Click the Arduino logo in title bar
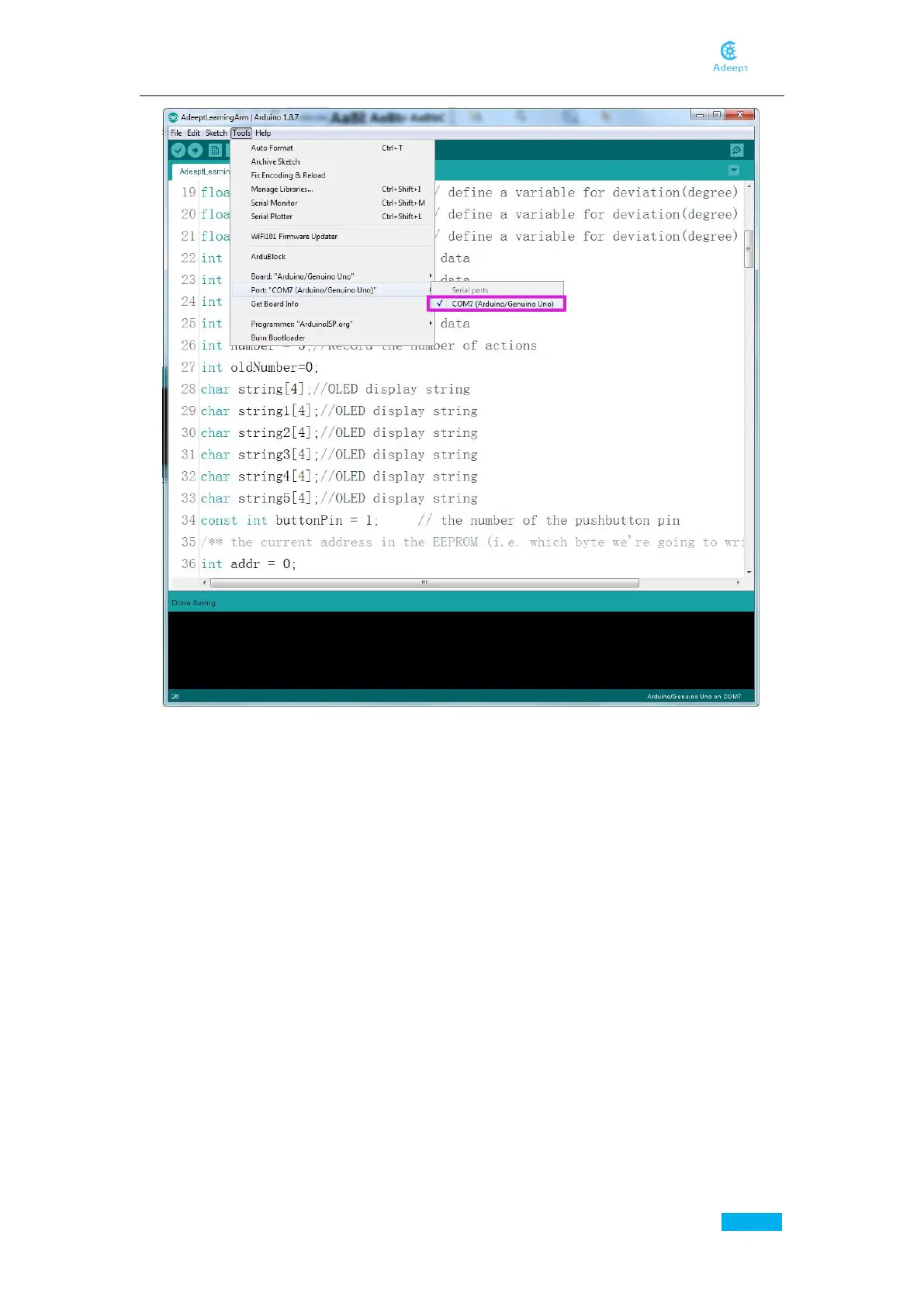The height and width of the screenshot is (1307, 924). (x=173, y=117)
